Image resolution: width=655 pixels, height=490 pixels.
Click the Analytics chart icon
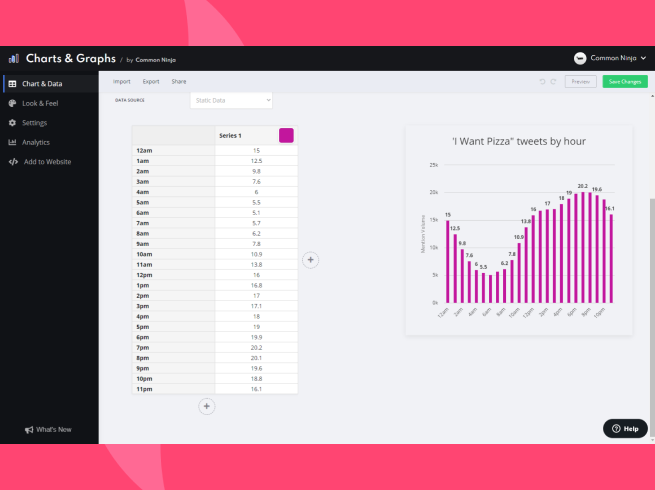point(13,142)
